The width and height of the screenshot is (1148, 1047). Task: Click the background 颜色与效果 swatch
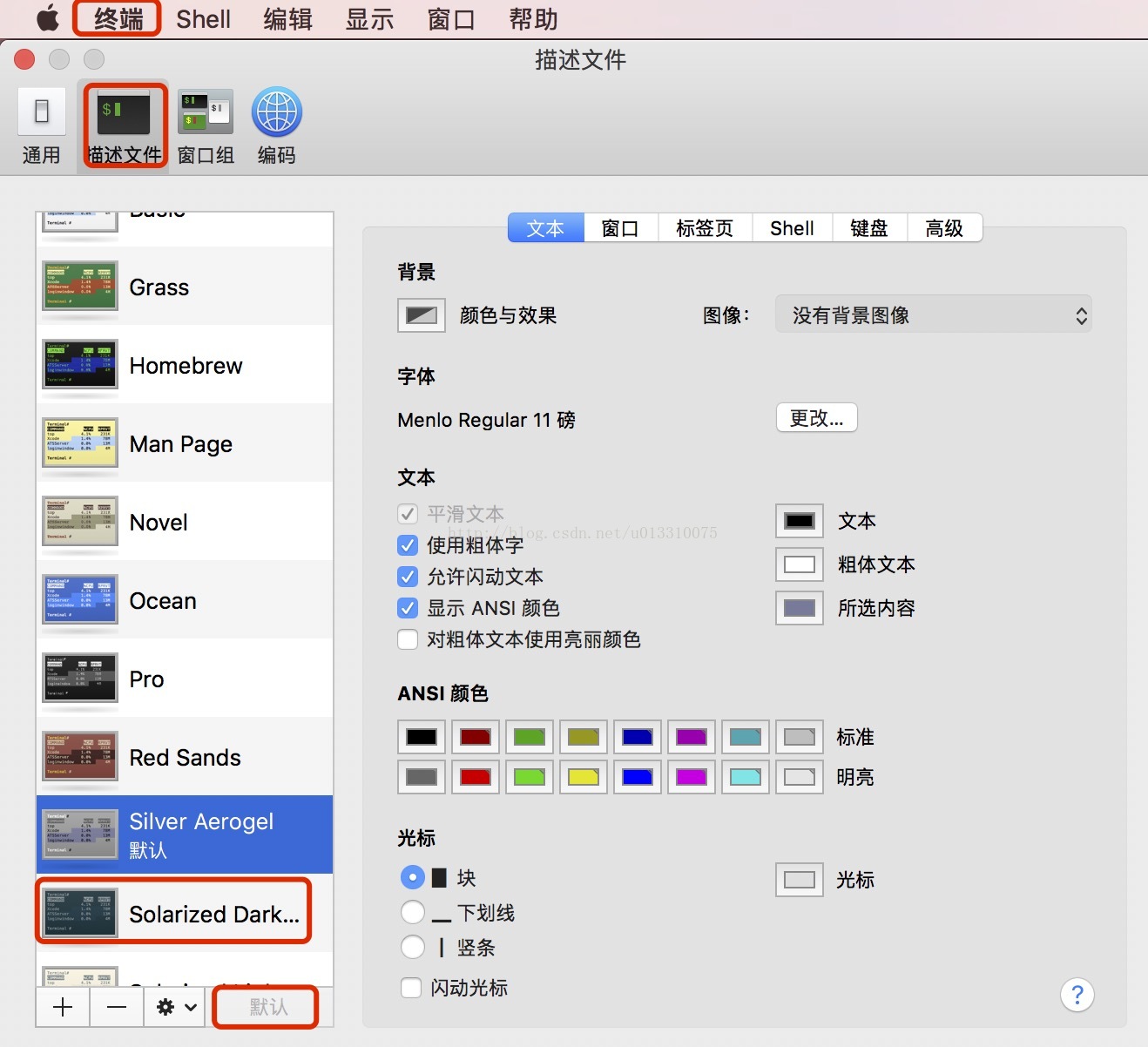[x=422, y=315]
